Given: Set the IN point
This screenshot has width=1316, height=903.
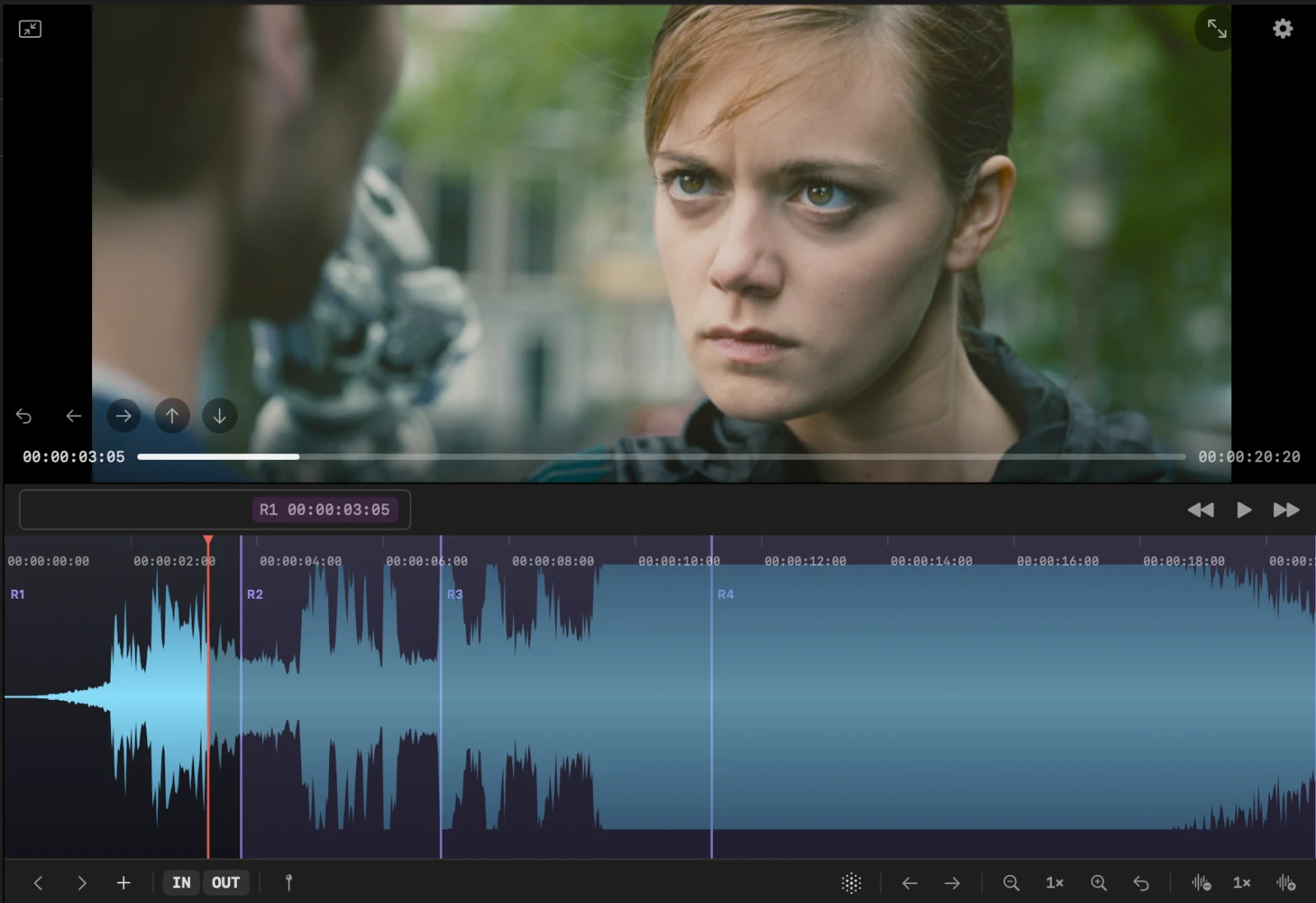Looking at the screenshot, I should coord(181,882).
